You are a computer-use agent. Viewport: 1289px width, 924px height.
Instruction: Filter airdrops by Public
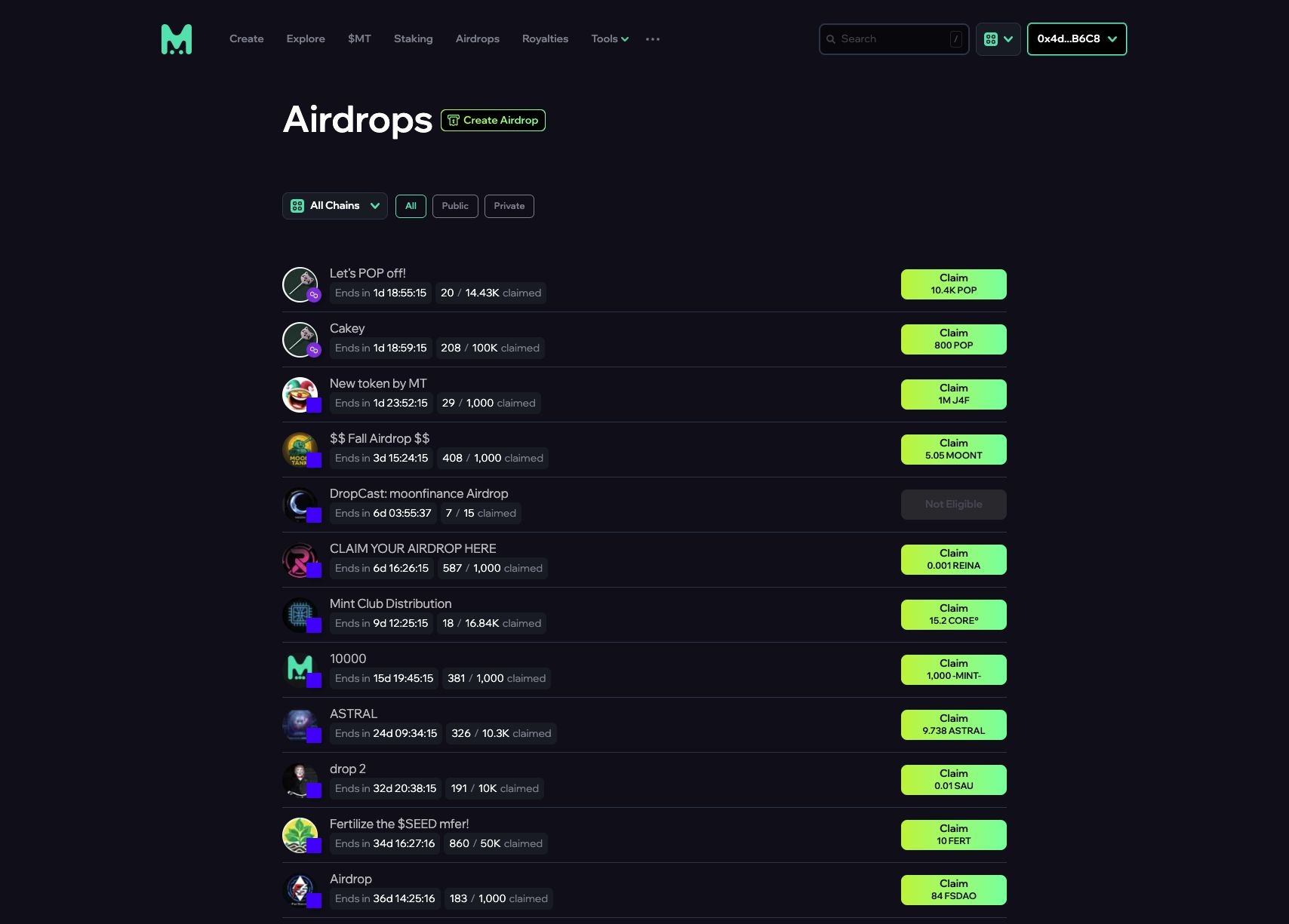455,206
